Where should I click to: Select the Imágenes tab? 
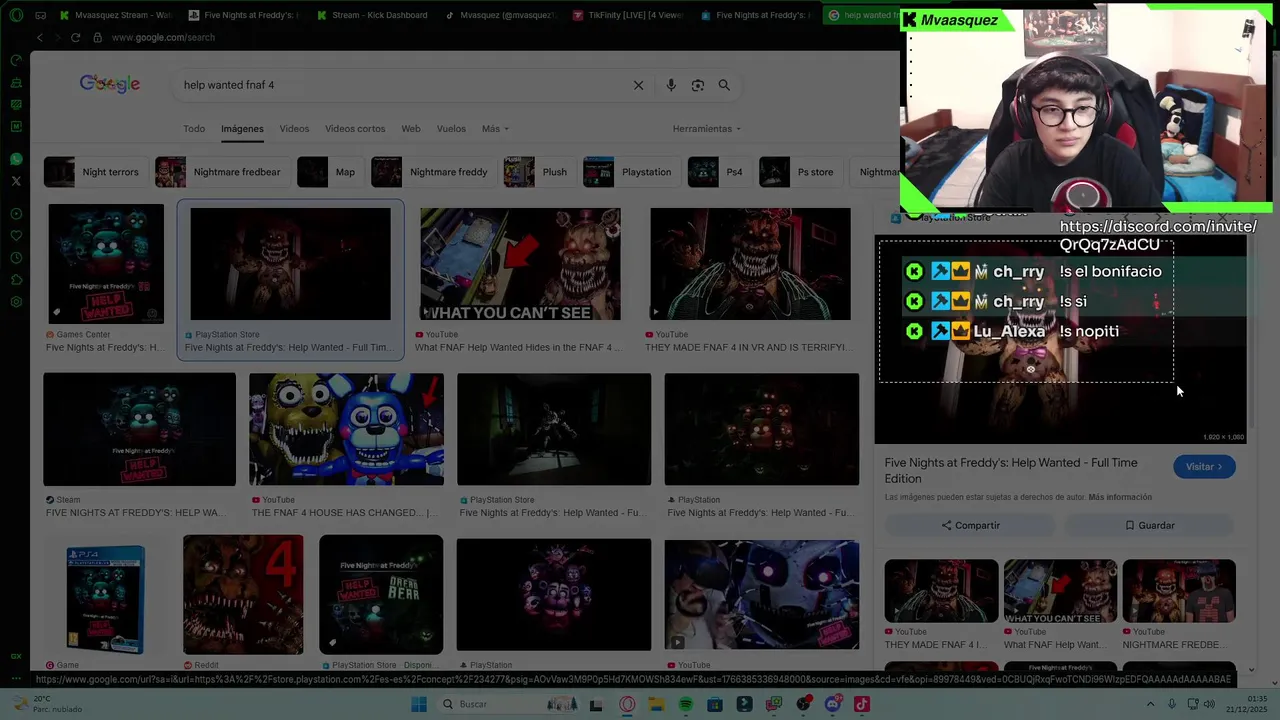coord(242,129)
